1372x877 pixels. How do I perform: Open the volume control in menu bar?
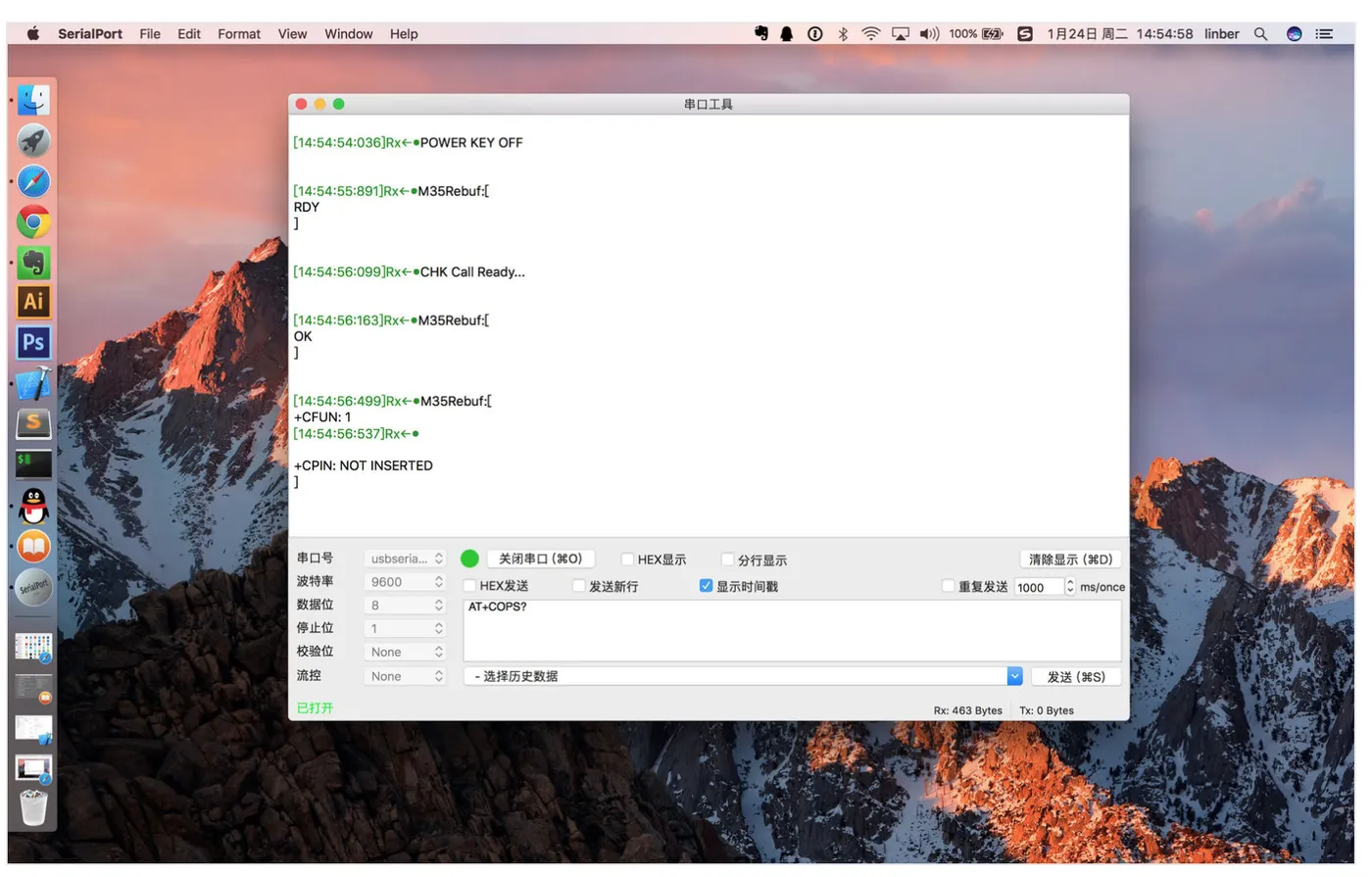click(x=929, y=33)
